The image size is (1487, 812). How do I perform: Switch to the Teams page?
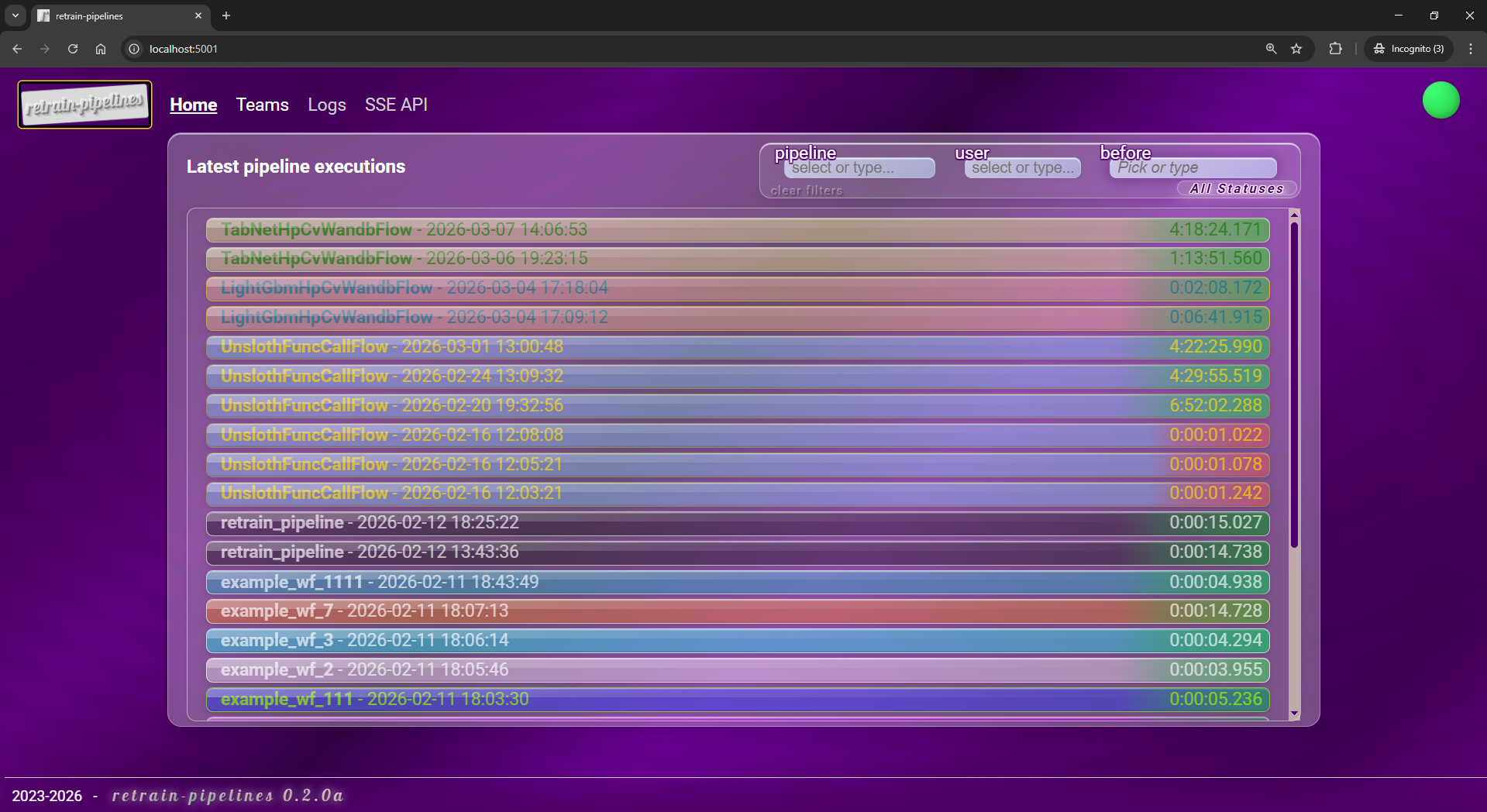[x=263, y=105]
